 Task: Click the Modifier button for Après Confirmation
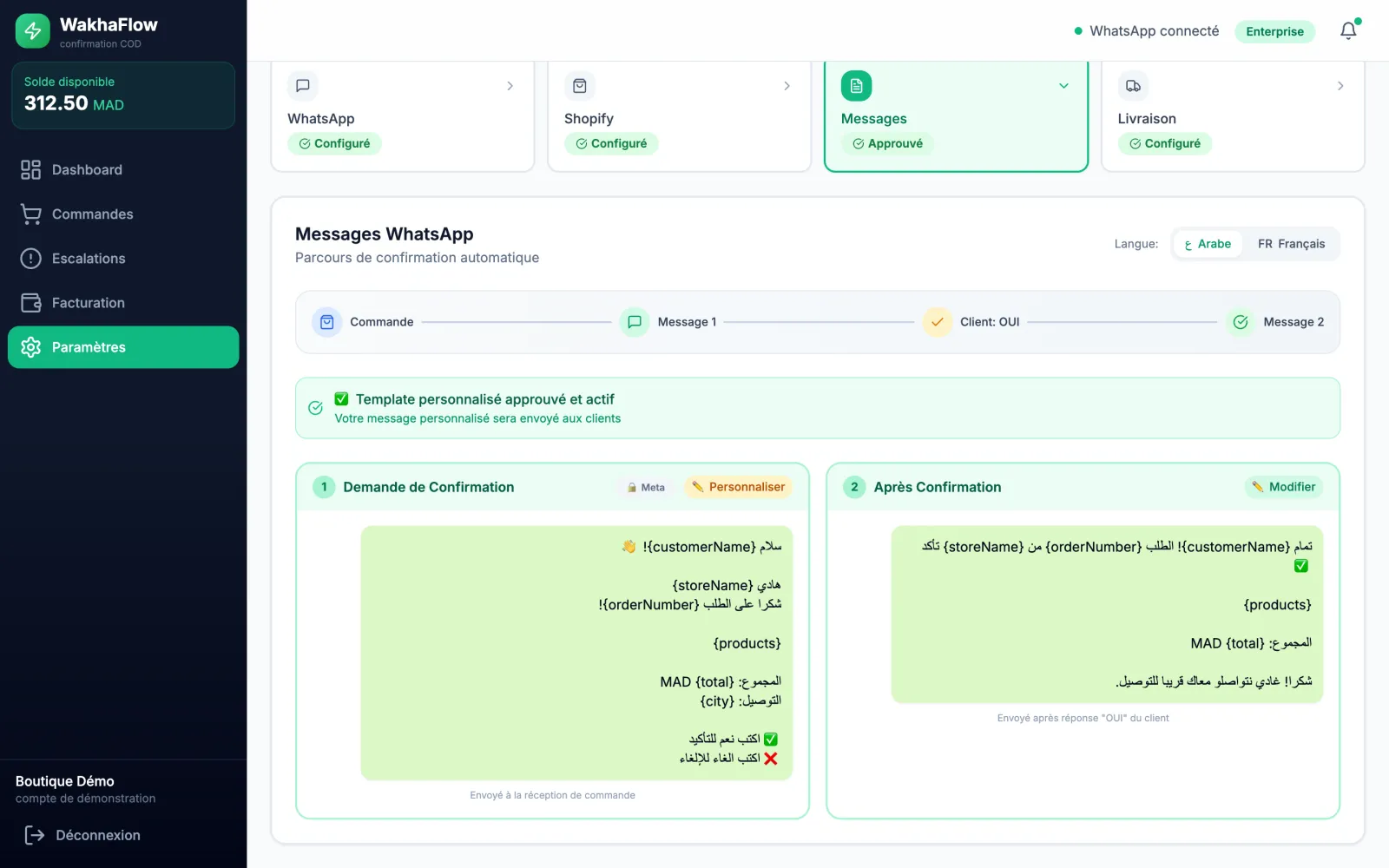click(x=1283, y=487)
